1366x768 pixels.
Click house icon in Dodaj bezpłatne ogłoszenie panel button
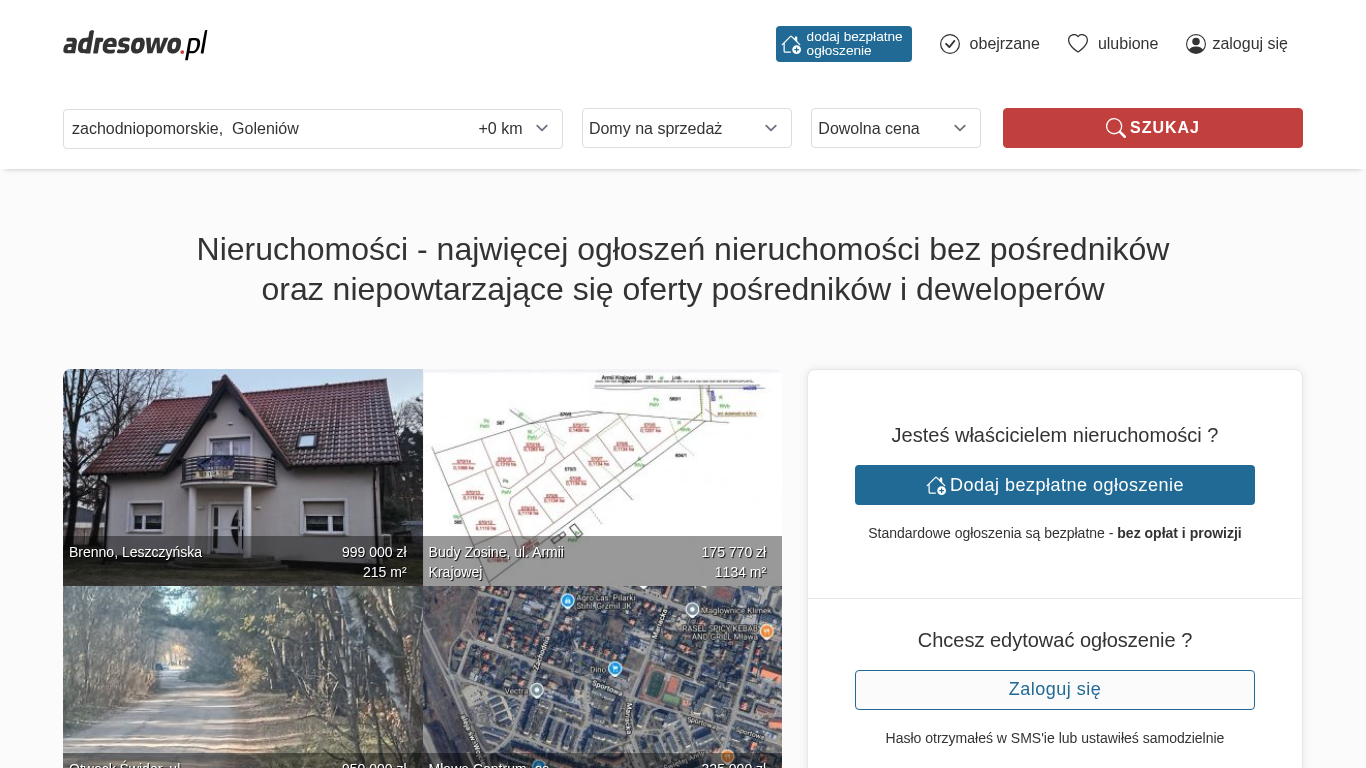point(936,485)
